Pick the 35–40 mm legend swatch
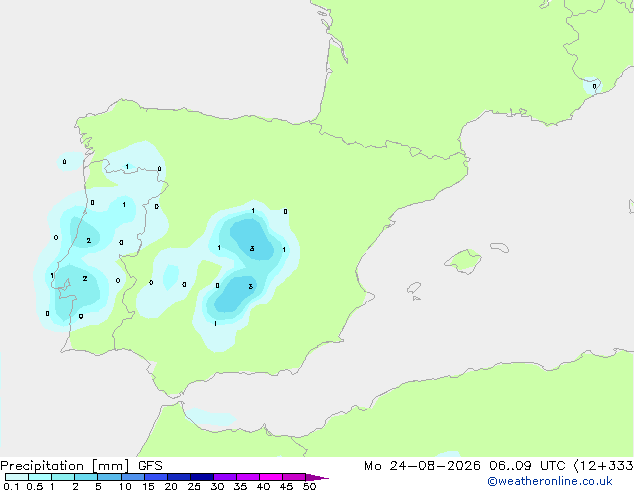The image size is (634, 490). pyautogui.click(x=247, y=477)
